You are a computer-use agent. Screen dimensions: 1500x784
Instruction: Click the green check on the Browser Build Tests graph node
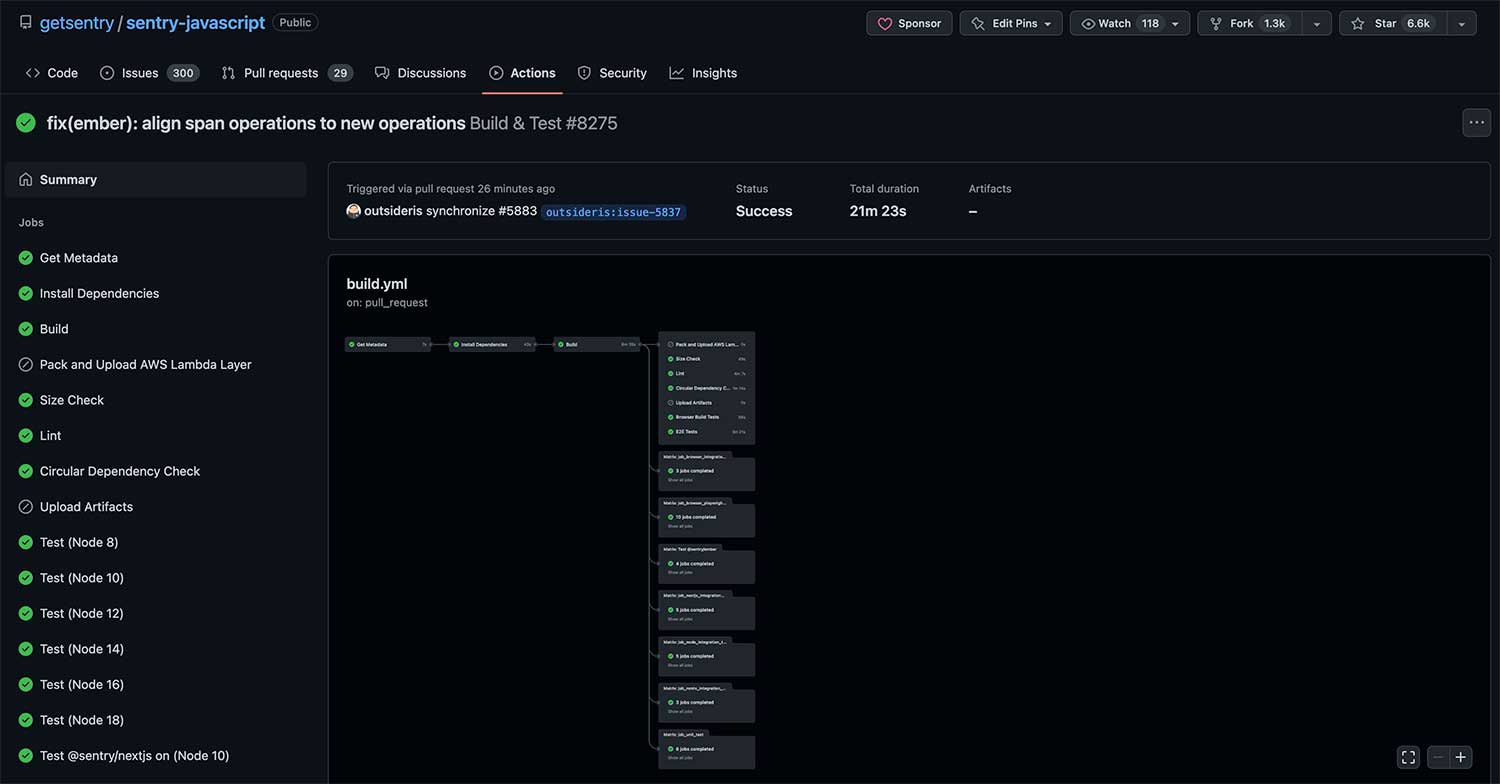(670, 417)
